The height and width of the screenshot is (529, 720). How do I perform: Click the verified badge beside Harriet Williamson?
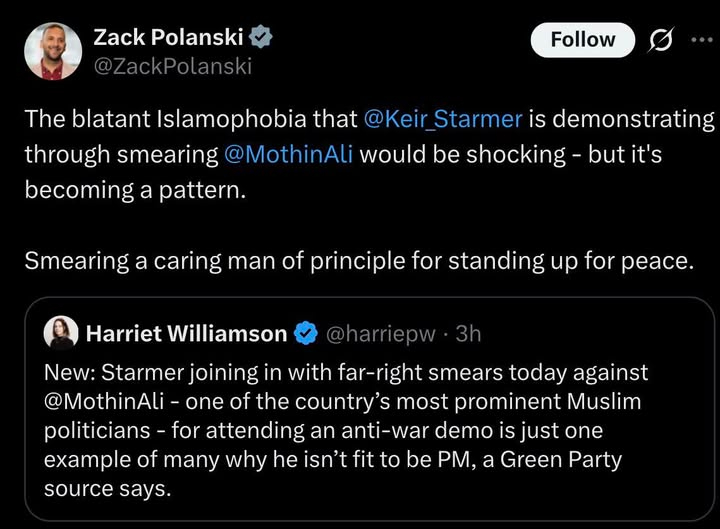(307, 333)
